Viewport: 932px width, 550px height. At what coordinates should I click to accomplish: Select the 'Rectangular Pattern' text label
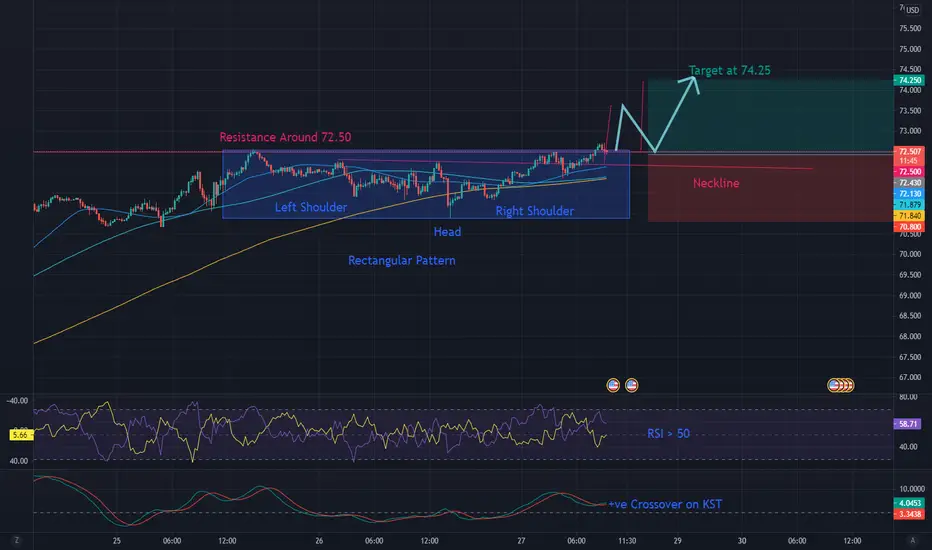402,260
